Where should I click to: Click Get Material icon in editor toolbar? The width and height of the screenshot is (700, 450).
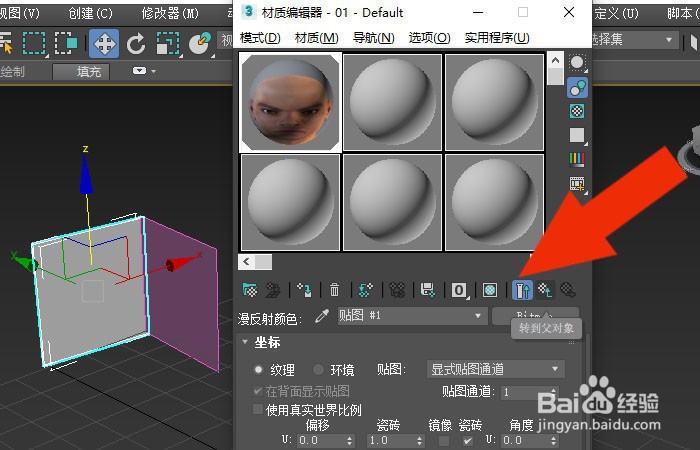click(250, 290)
